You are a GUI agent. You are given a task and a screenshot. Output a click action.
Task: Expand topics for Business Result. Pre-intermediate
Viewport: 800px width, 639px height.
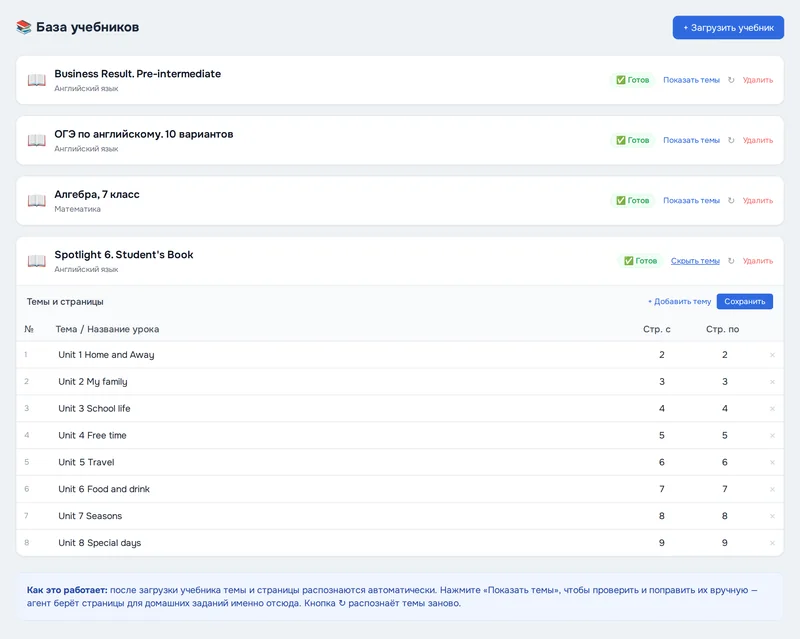tap(691, 80)
